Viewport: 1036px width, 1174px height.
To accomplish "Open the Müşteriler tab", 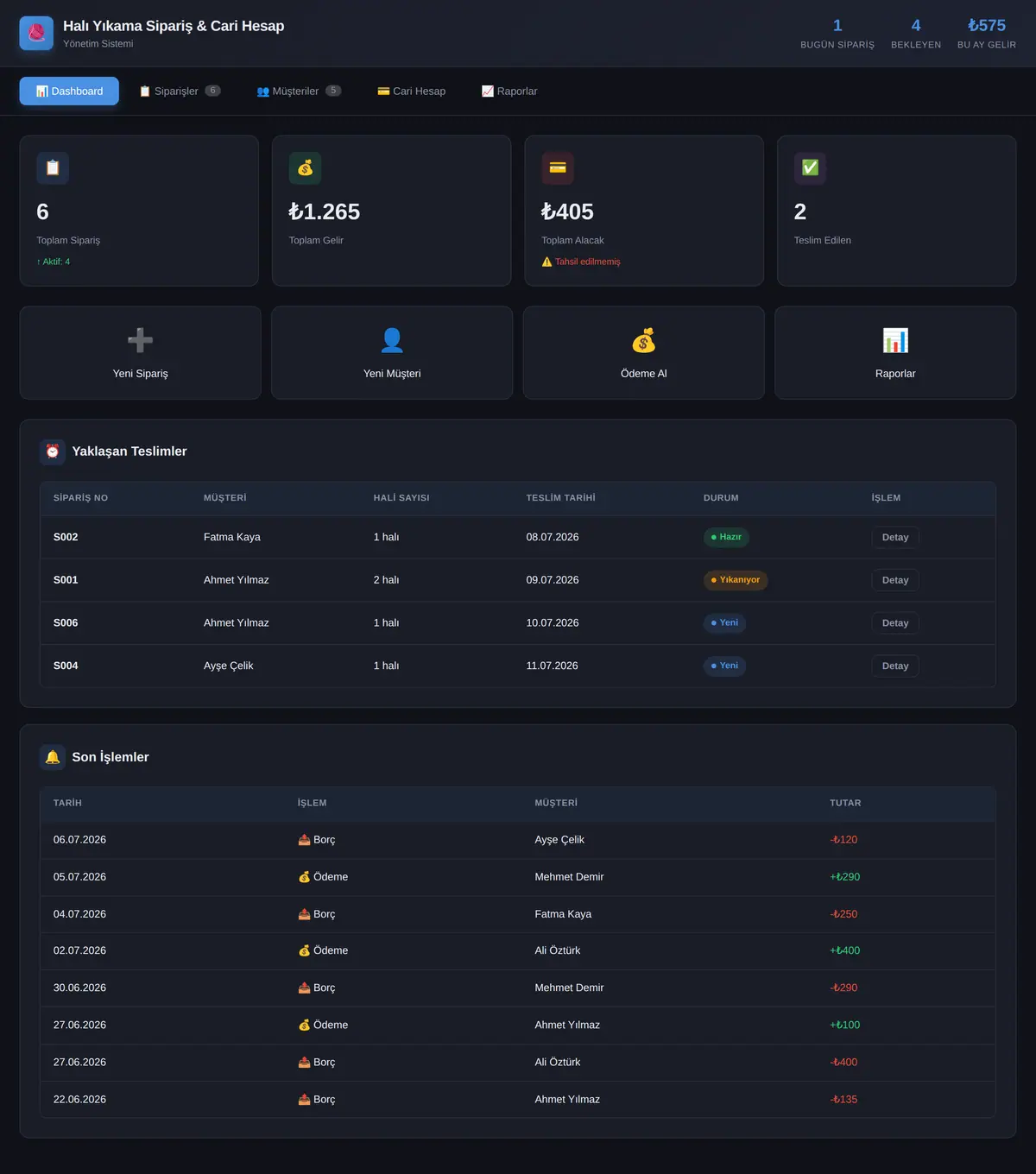I will pos(299,91).
